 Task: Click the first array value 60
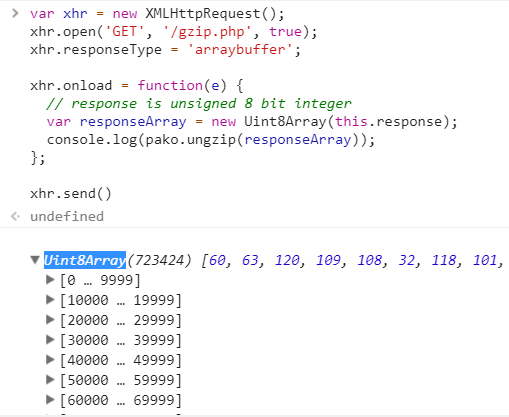click(217, 260)
